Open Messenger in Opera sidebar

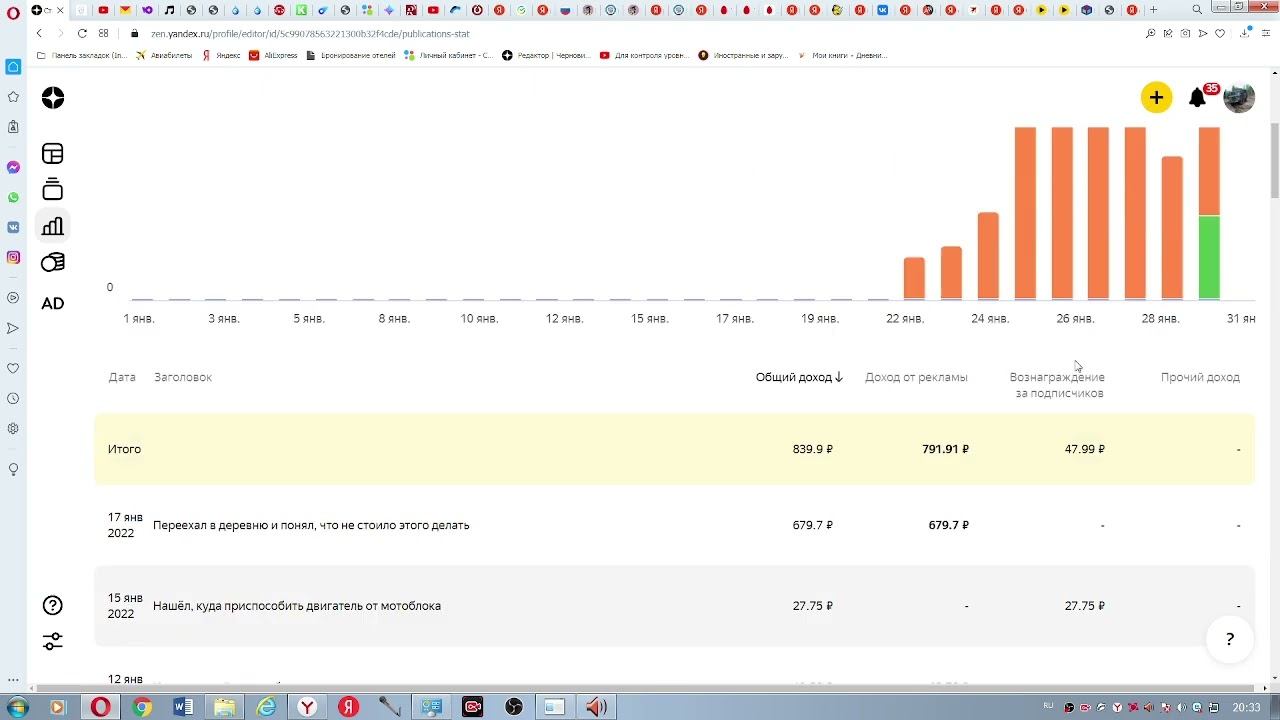[x=13, y=167]
